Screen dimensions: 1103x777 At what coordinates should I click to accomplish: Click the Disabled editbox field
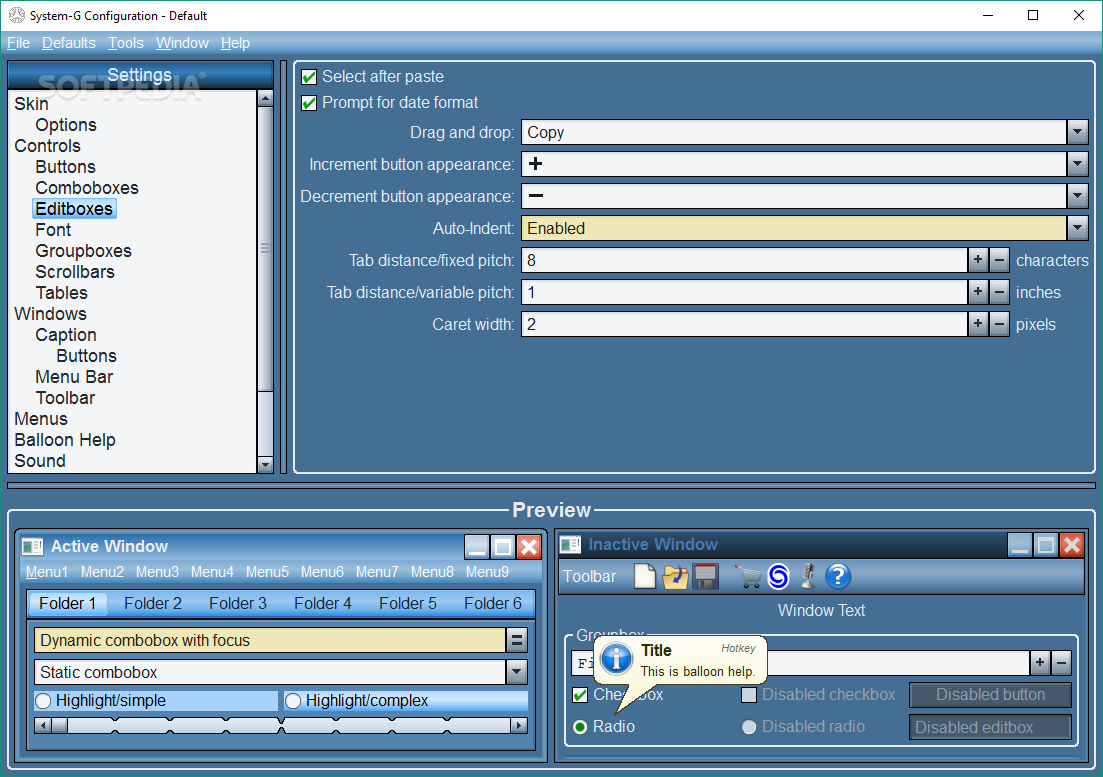tap(990, 727)
